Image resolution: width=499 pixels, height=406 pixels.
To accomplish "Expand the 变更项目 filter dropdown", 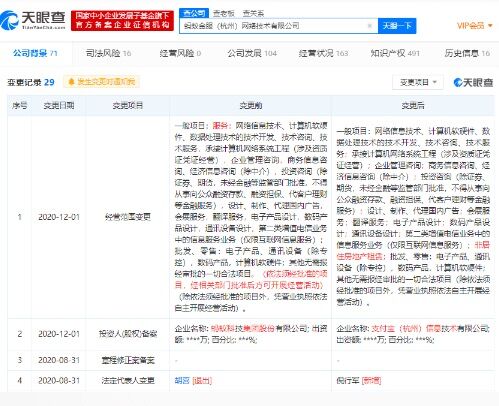I will tap(418, 82).
